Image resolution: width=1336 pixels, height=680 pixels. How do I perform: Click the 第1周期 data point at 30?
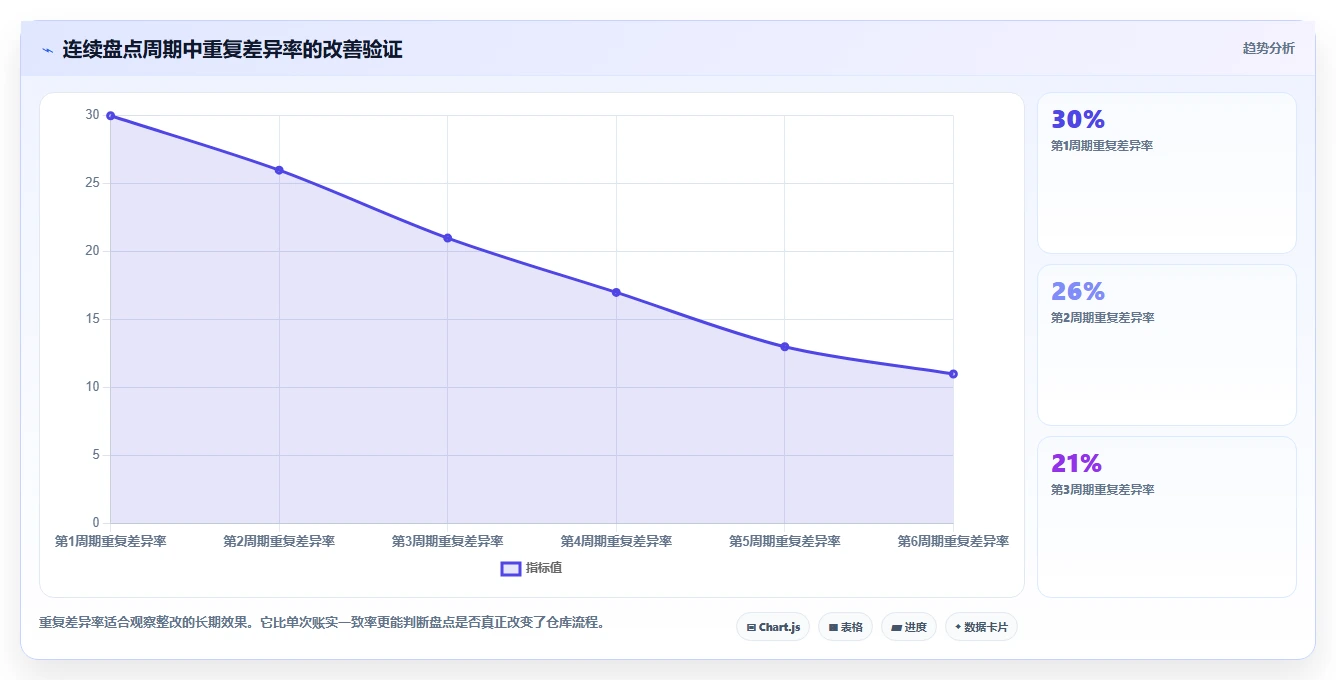click(110, 116)
